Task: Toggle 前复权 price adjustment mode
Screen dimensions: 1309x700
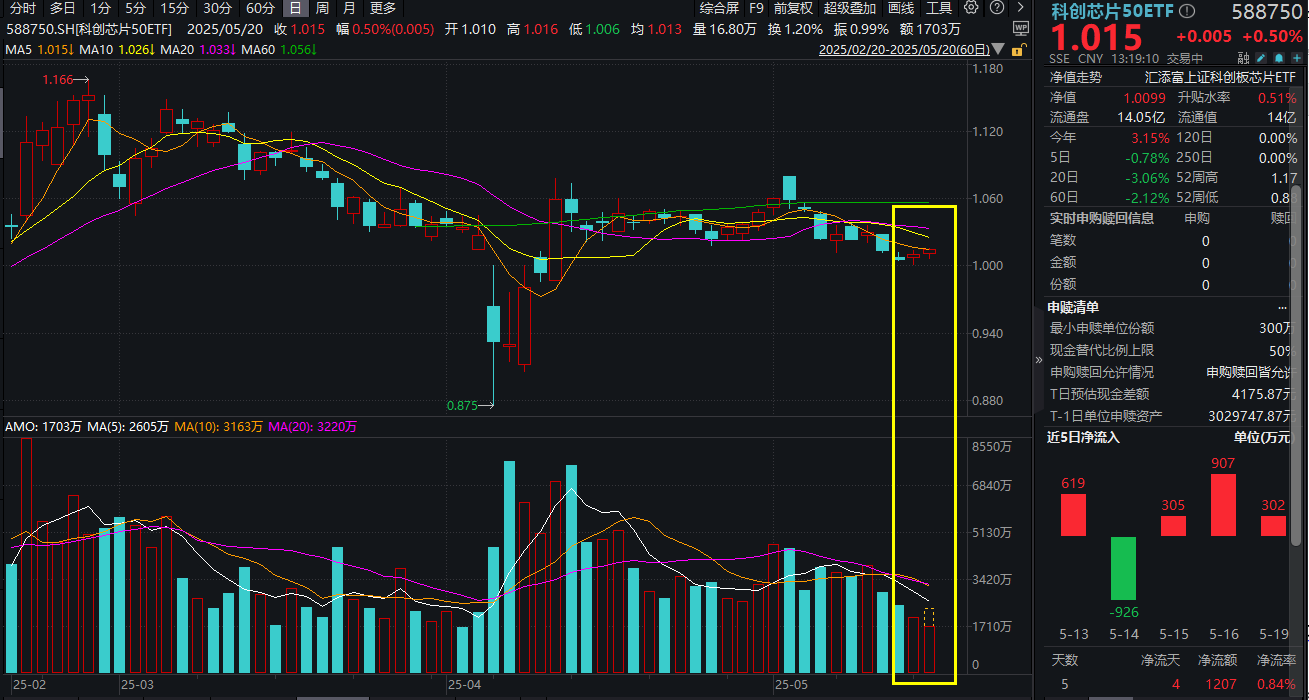Action: [791, 9]
